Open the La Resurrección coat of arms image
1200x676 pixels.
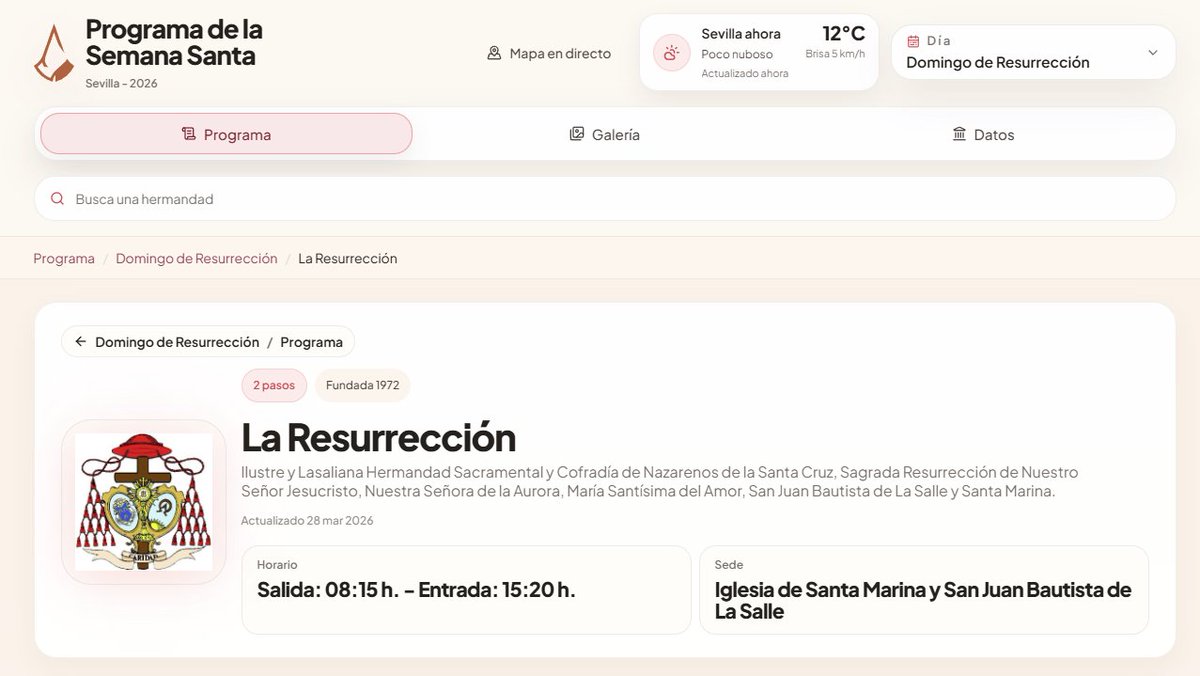[144, 502]
